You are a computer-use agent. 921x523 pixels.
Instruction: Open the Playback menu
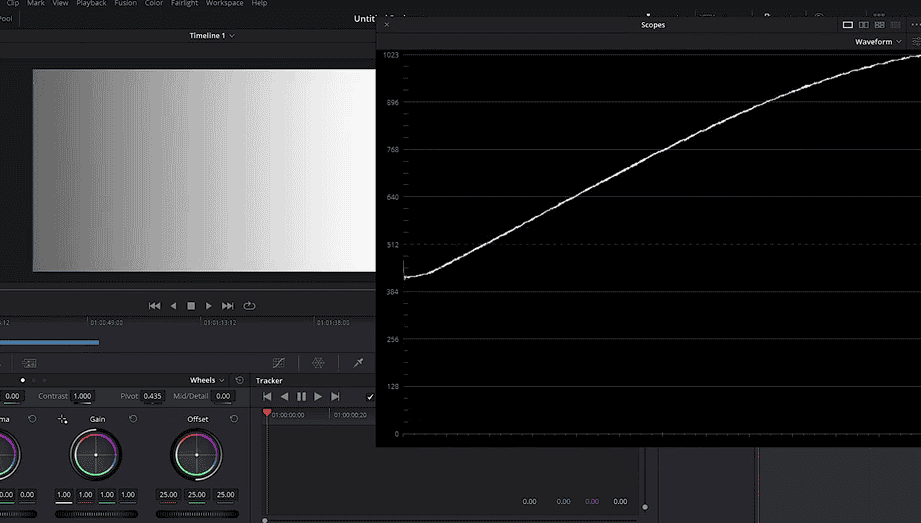click(x=91, y=4)
